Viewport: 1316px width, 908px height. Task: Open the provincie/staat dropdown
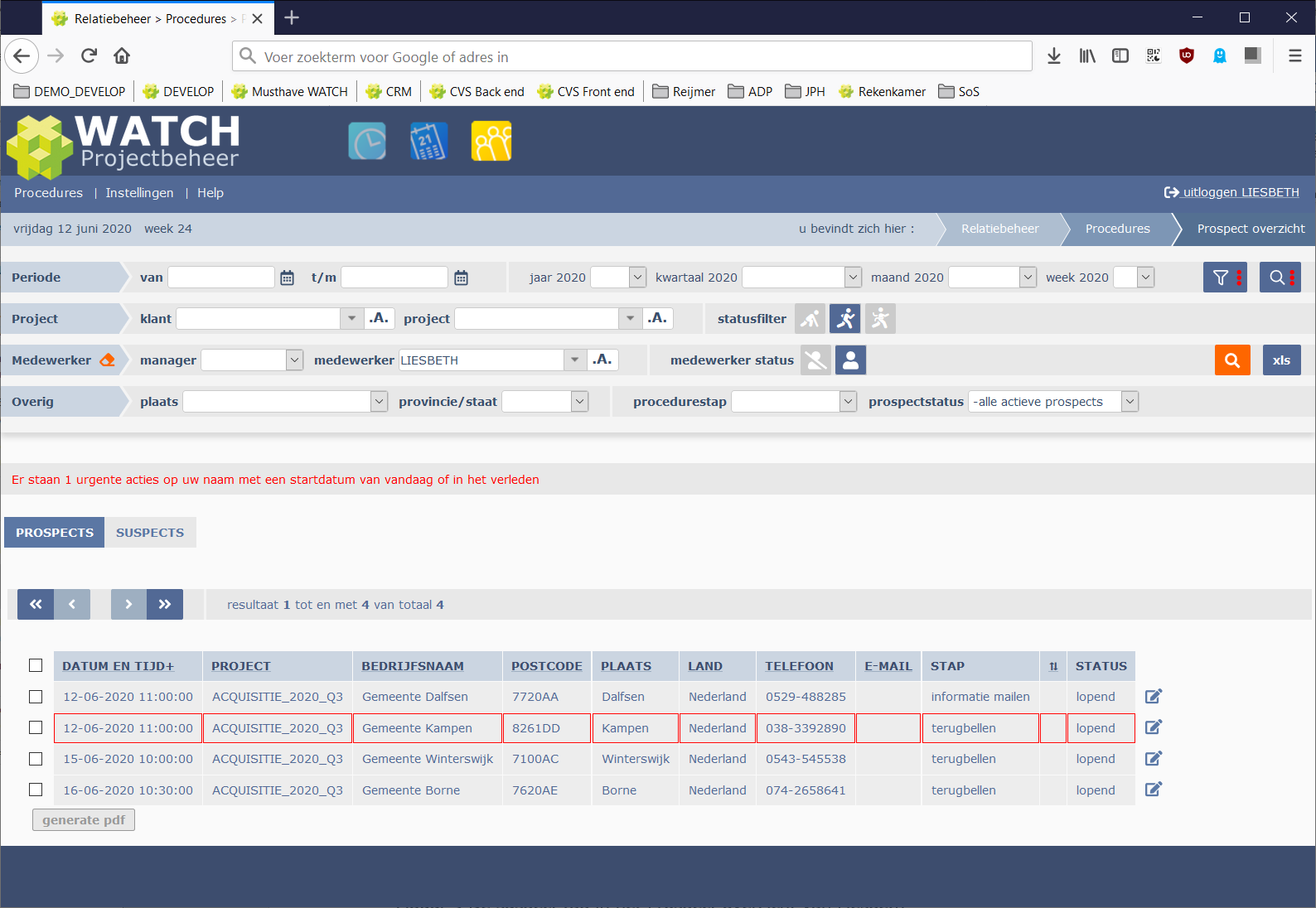click(x=545, y=401)
